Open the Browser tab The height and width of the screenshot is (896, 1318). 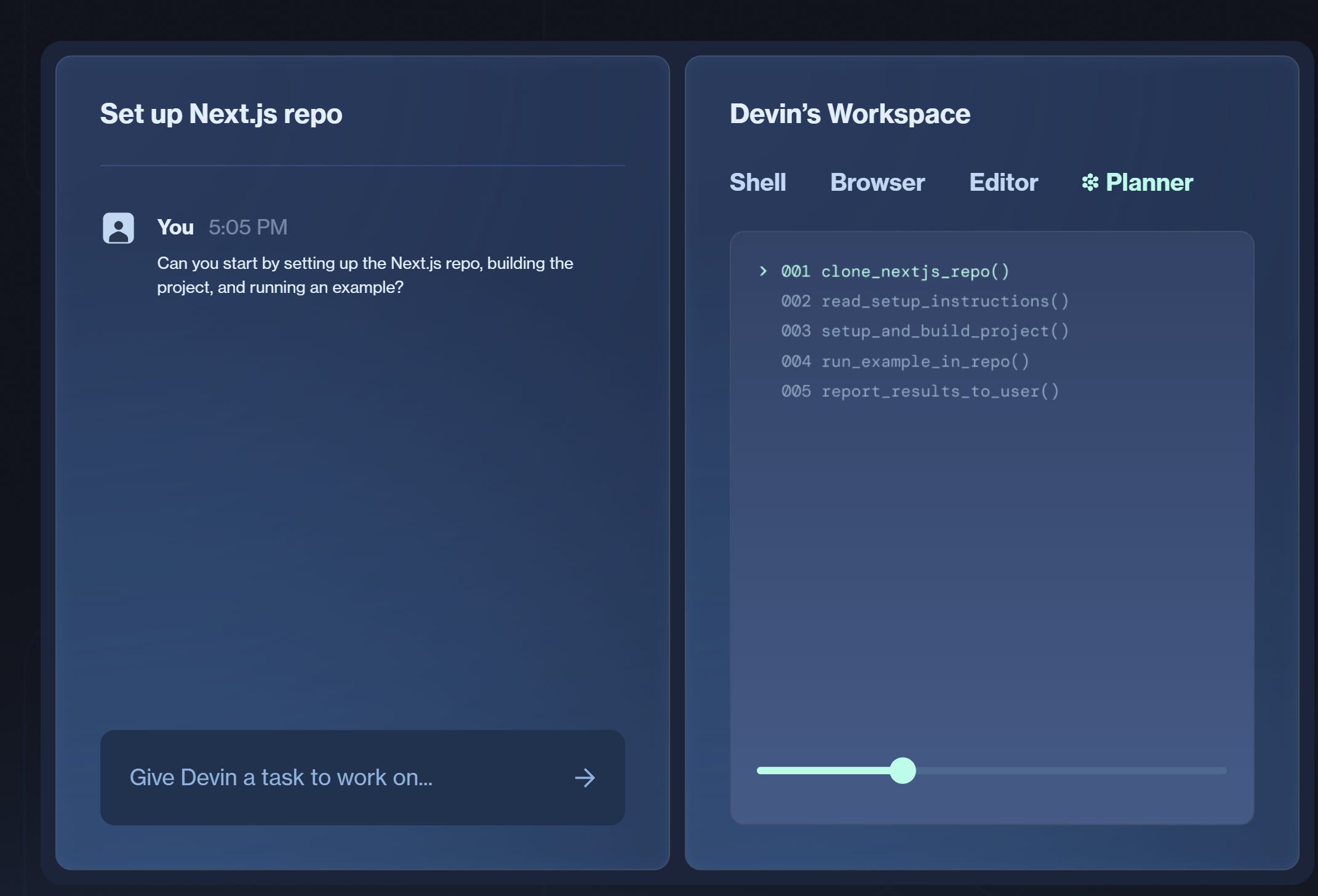[877, 183]
